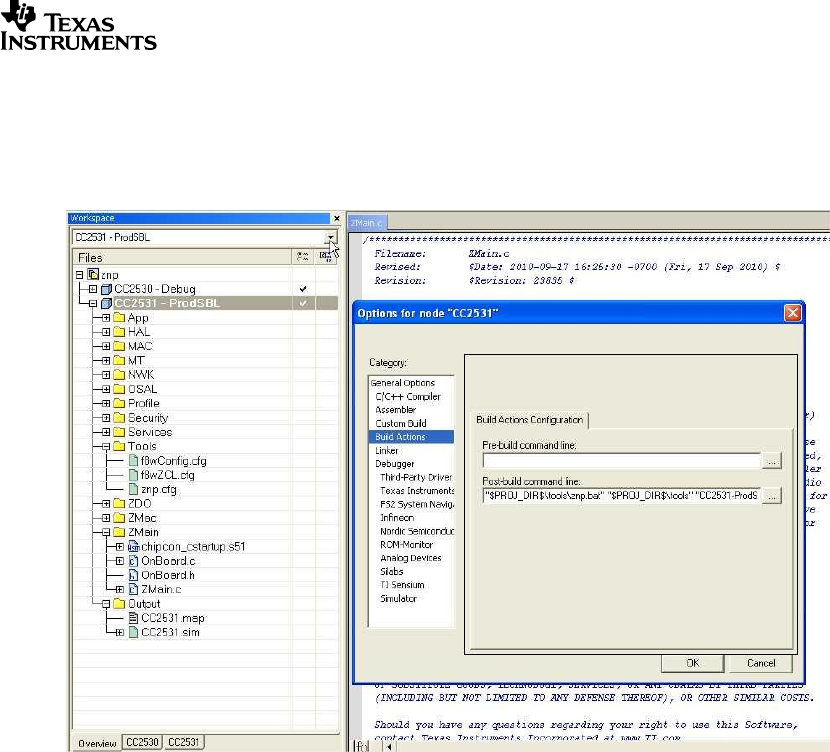Screen dimensions: 830x752
Task: Expand the CC2530 - Debug project node
Action: coord(93,289)
